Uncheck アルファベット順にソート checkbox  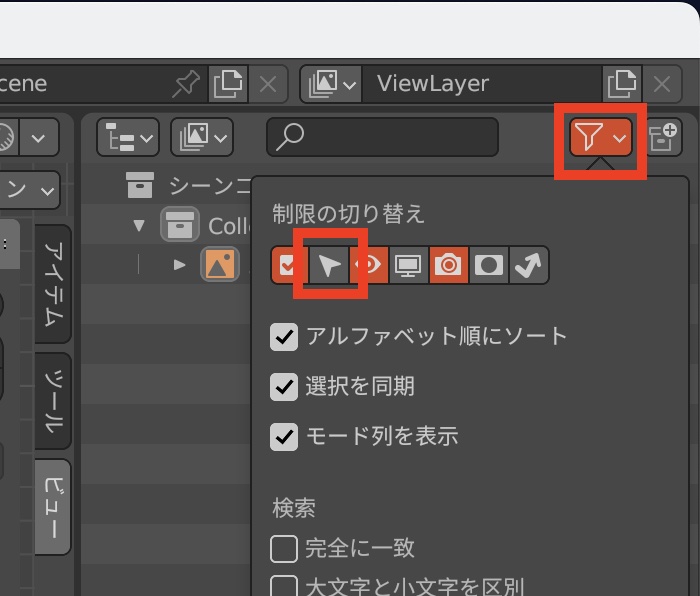(x=285, y=336)
